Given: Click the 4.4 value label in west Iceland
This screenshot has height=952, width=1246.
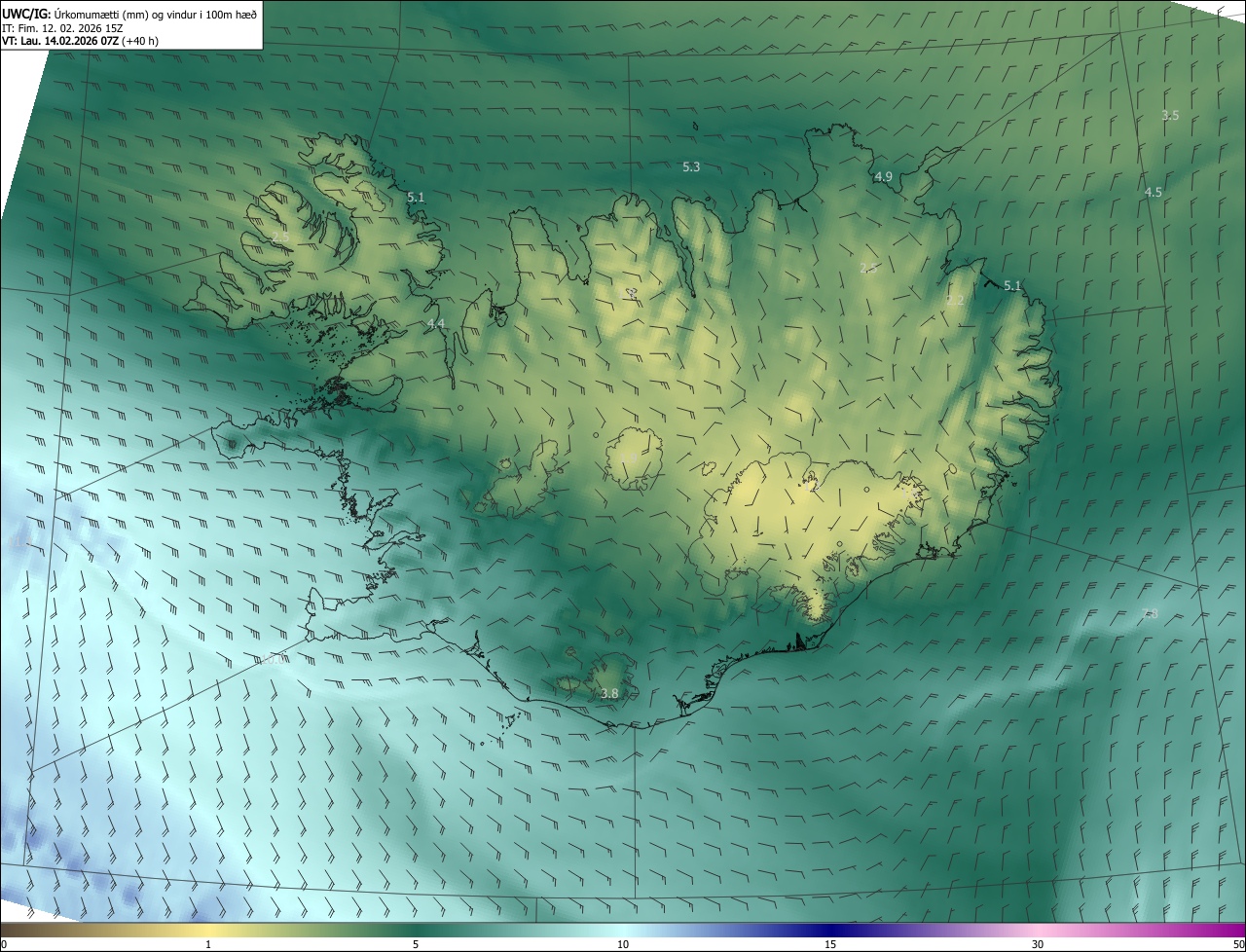Looking at the screenshot, I should click(x=436, y=324).
